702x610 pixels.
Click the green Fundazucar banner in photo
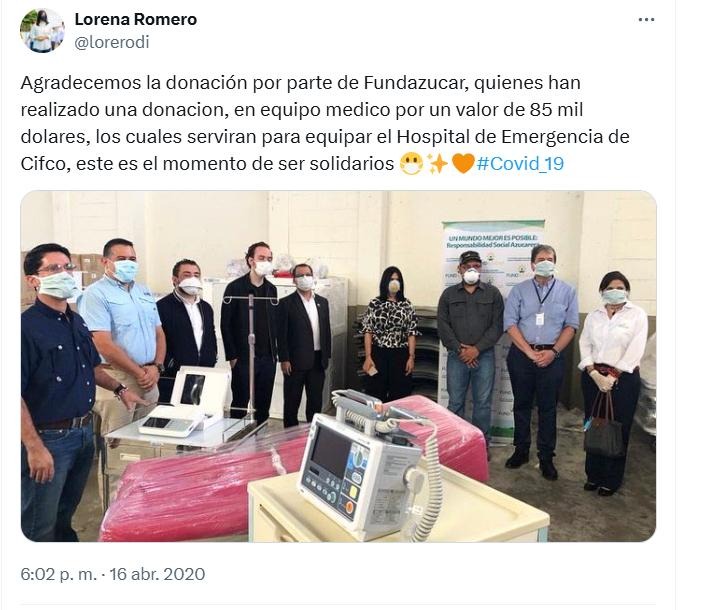click(492, 327)
